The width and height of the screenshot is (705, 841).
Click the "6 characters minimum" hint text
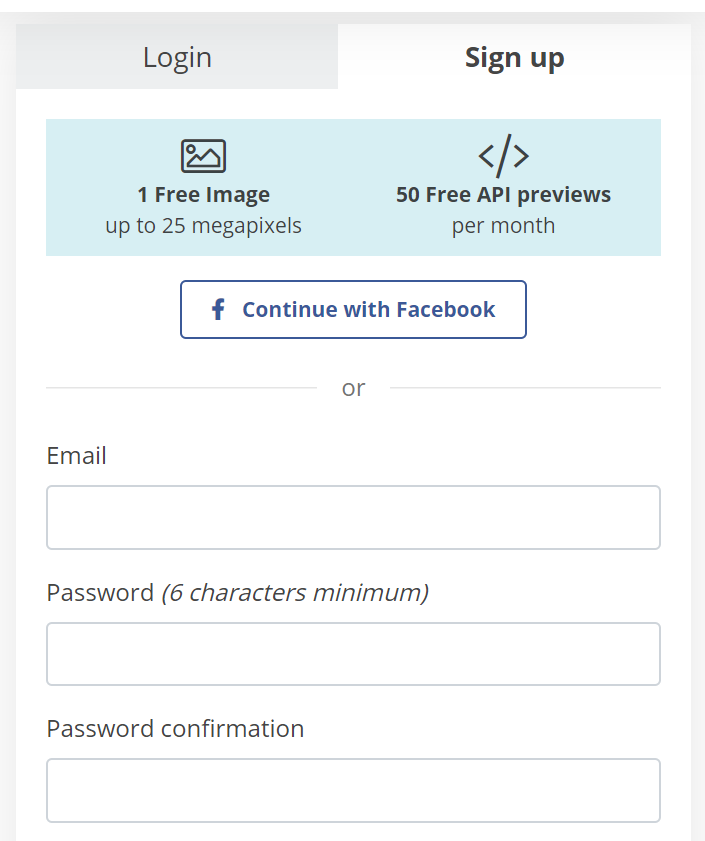pos(295,593)
